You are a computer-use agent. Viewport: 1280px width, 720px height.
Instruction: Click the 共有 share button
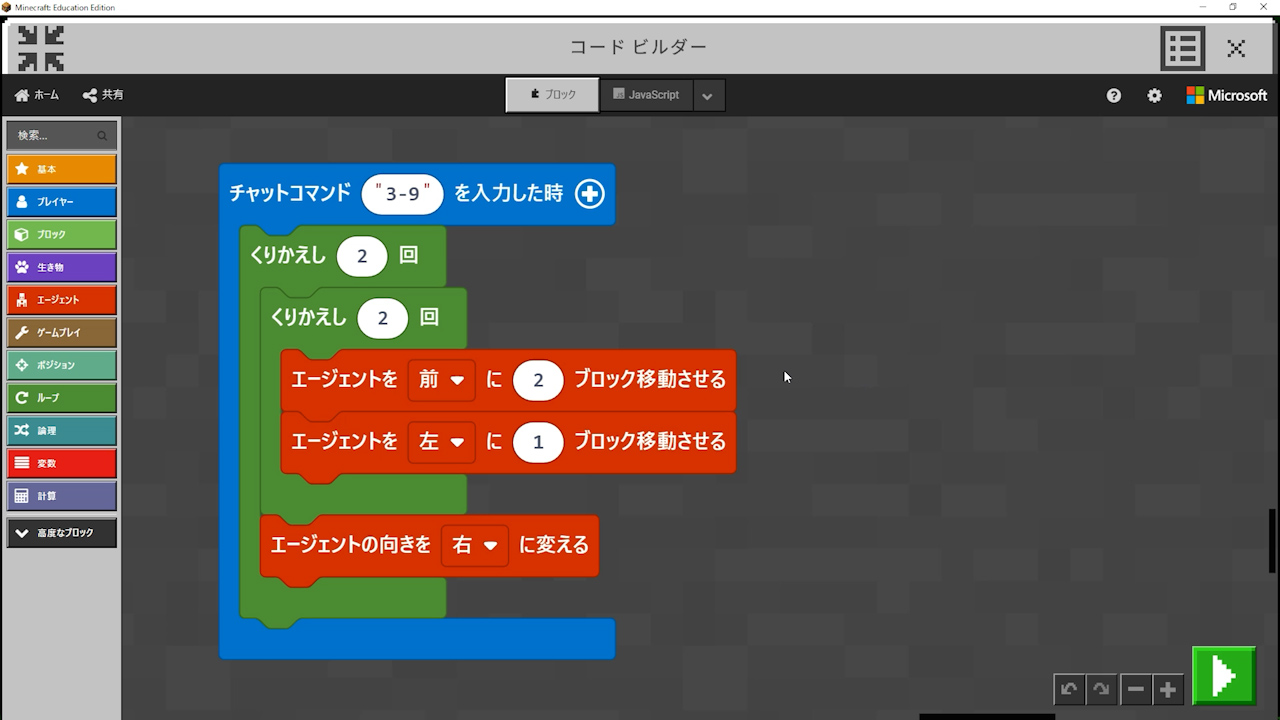click(103, 95)
